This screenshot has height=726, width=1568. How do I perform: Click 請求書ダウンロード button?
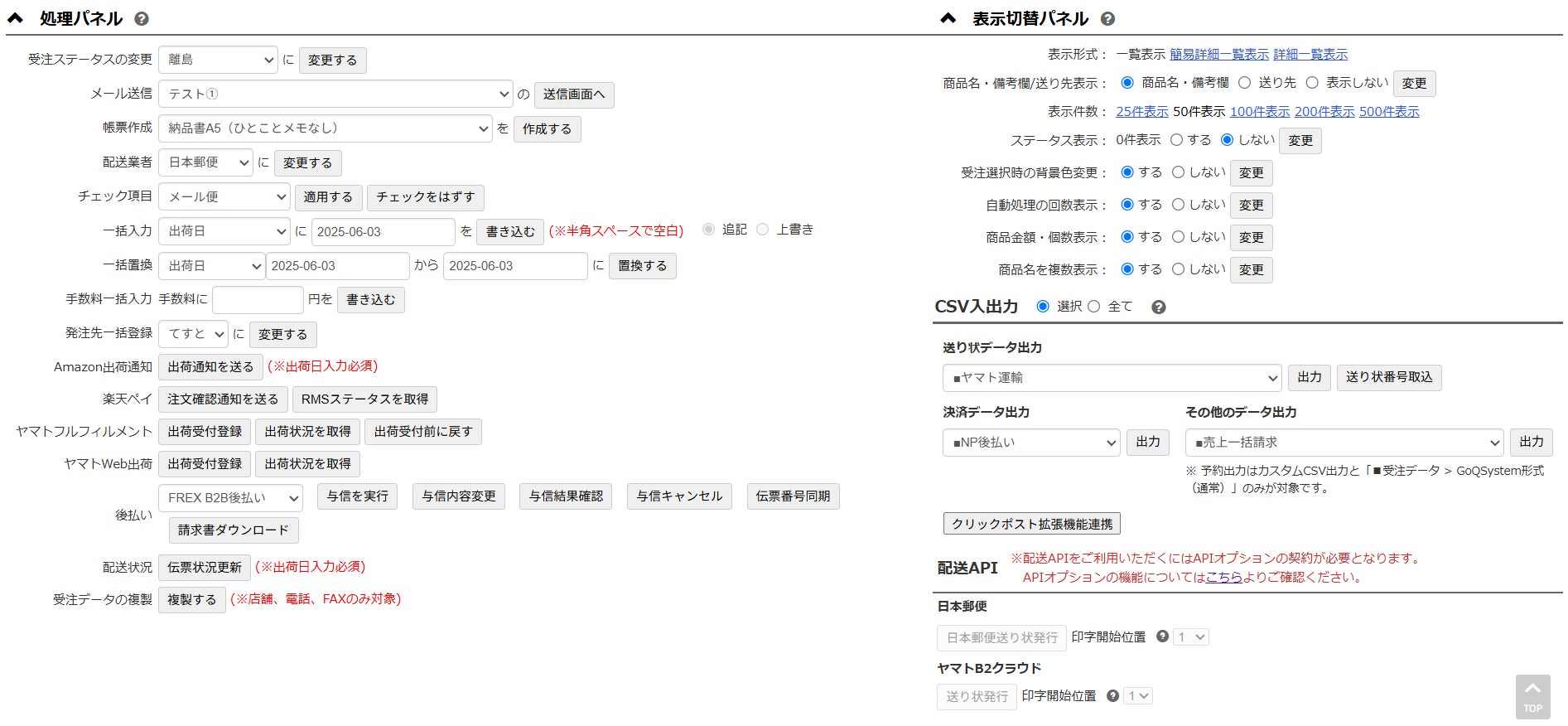234,530
